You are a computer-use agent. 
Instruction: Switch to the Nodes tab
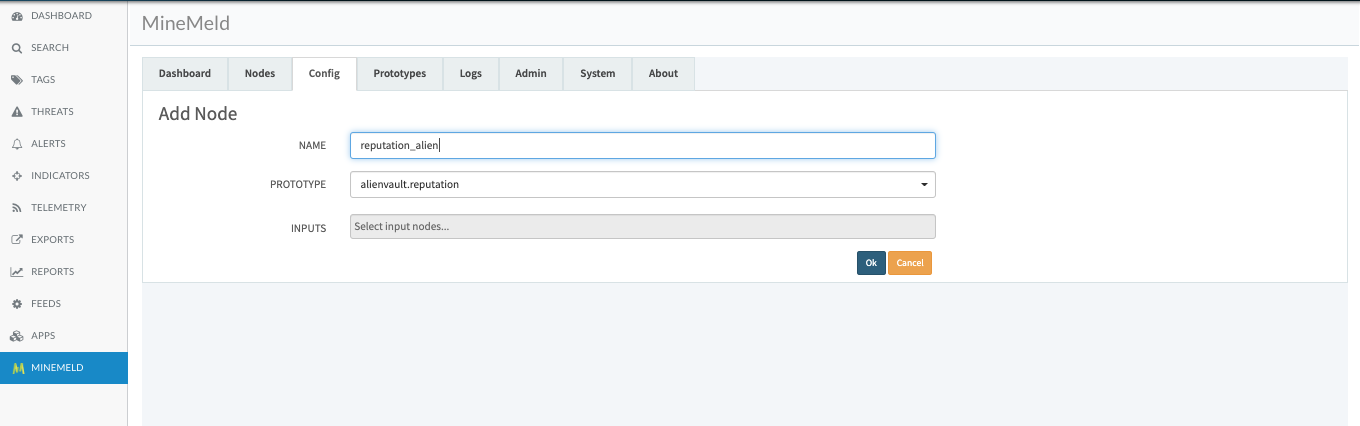pyautogui.click(x=260, y=74)
